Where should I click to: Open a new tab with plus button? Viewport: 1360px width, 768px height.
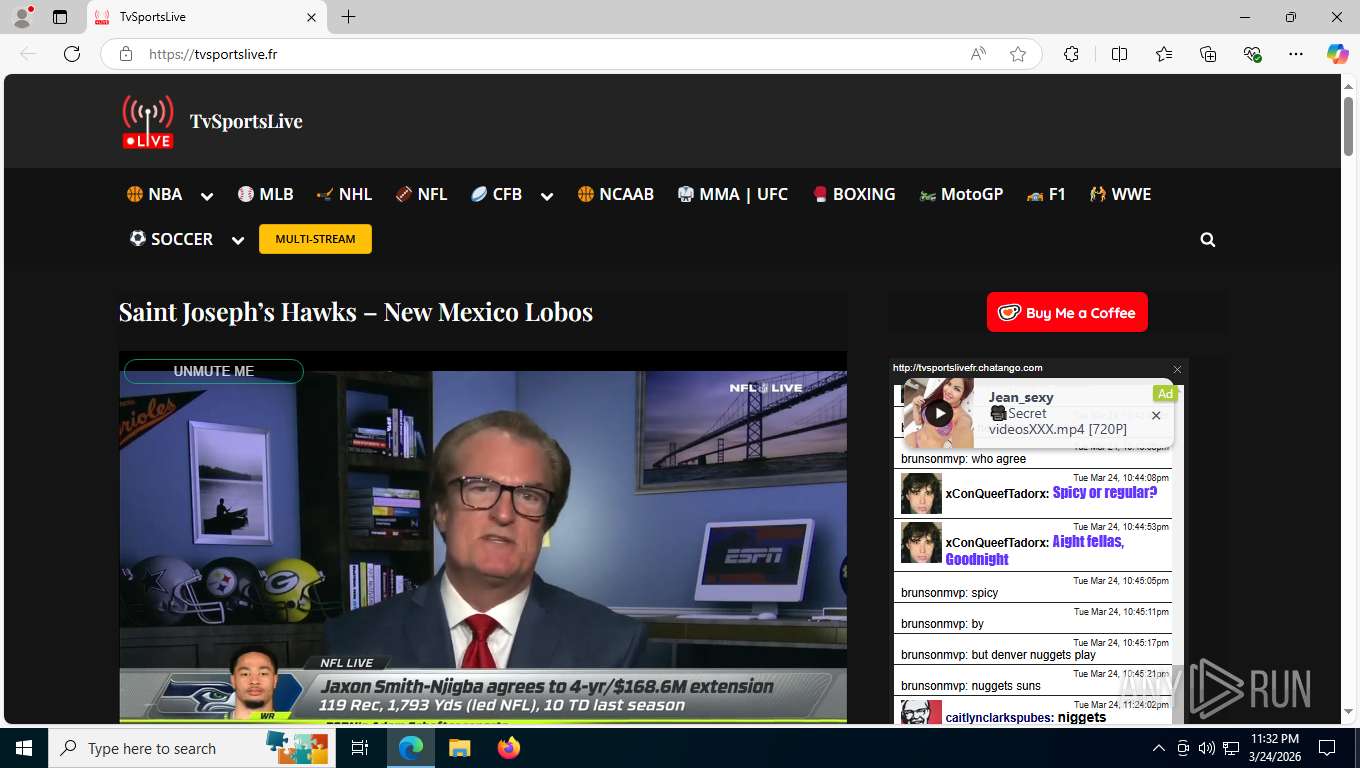point(348,17)
